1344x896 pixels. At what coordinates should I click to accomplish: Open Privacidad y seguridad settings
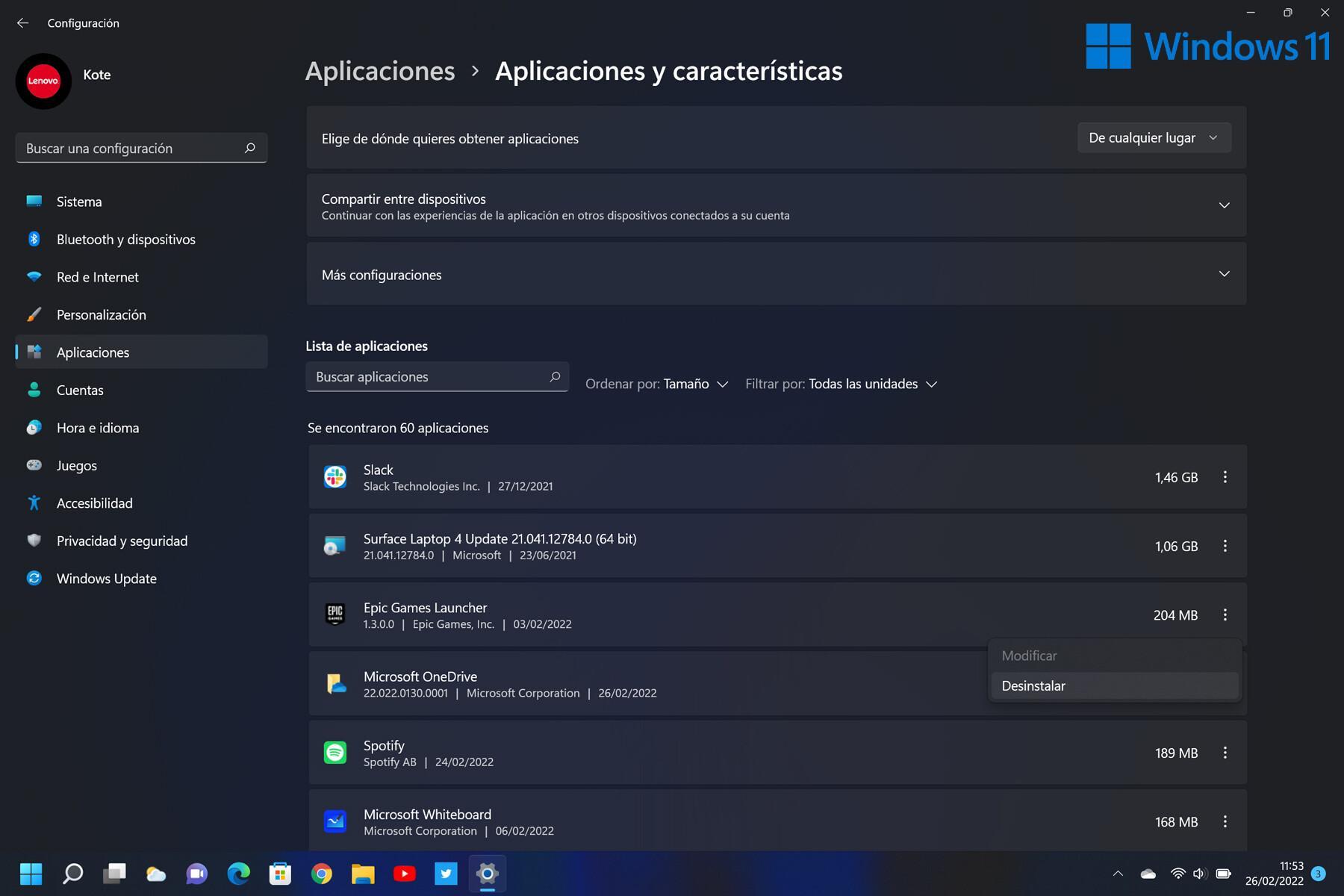[122, 541]
